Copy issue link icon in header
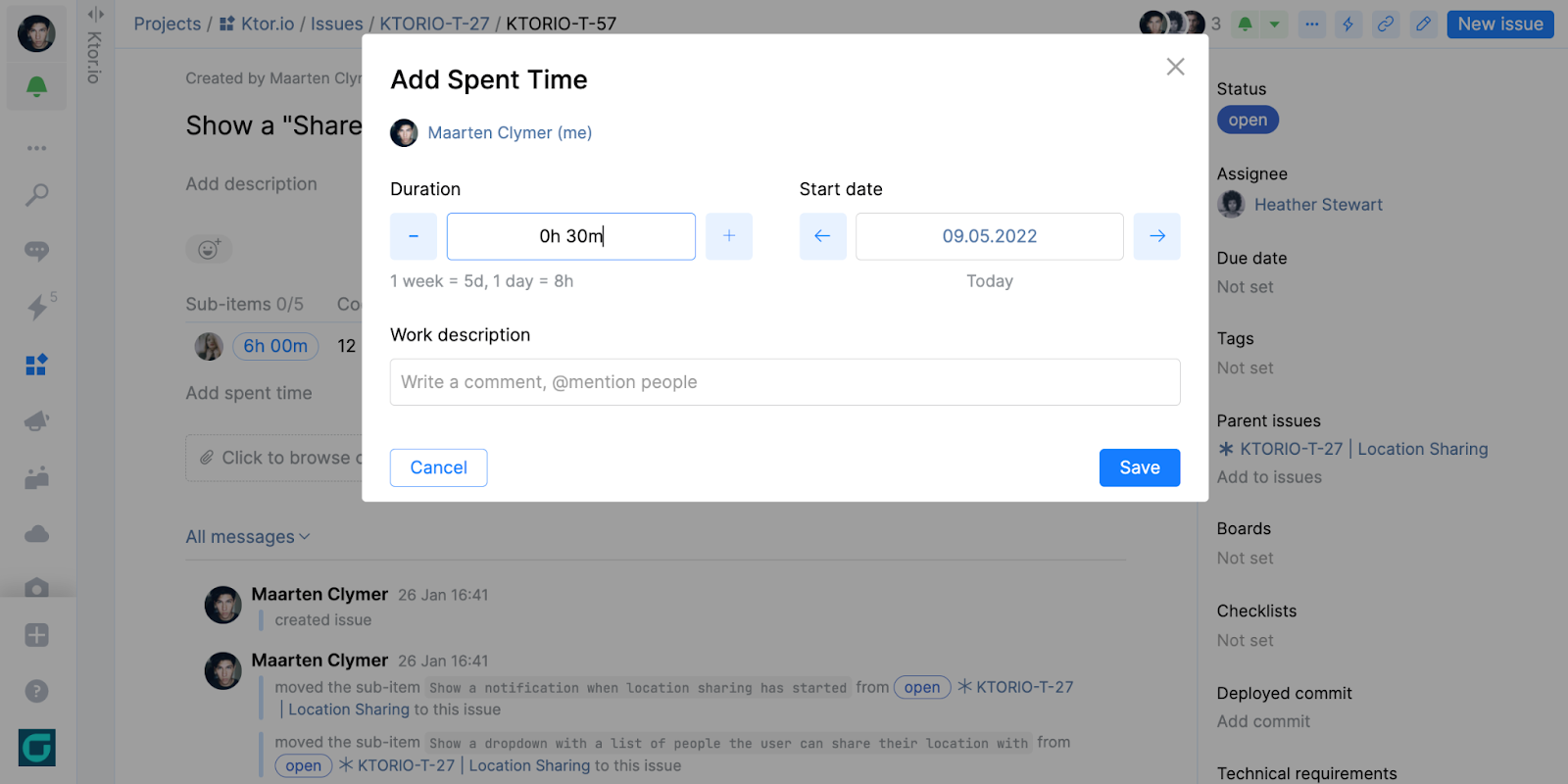The width and height of the screenshot is (1568, 784). [x=1385, y=24]
